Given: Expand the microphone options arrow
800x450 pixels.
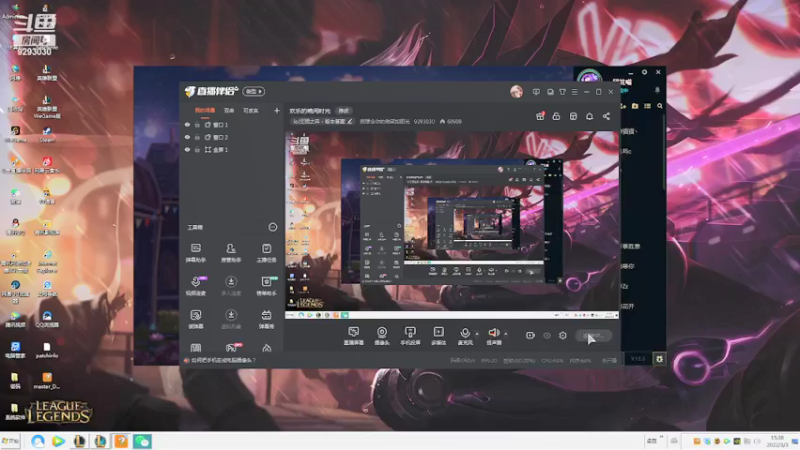Looking at the screenshot, I should tap(477, 334).
